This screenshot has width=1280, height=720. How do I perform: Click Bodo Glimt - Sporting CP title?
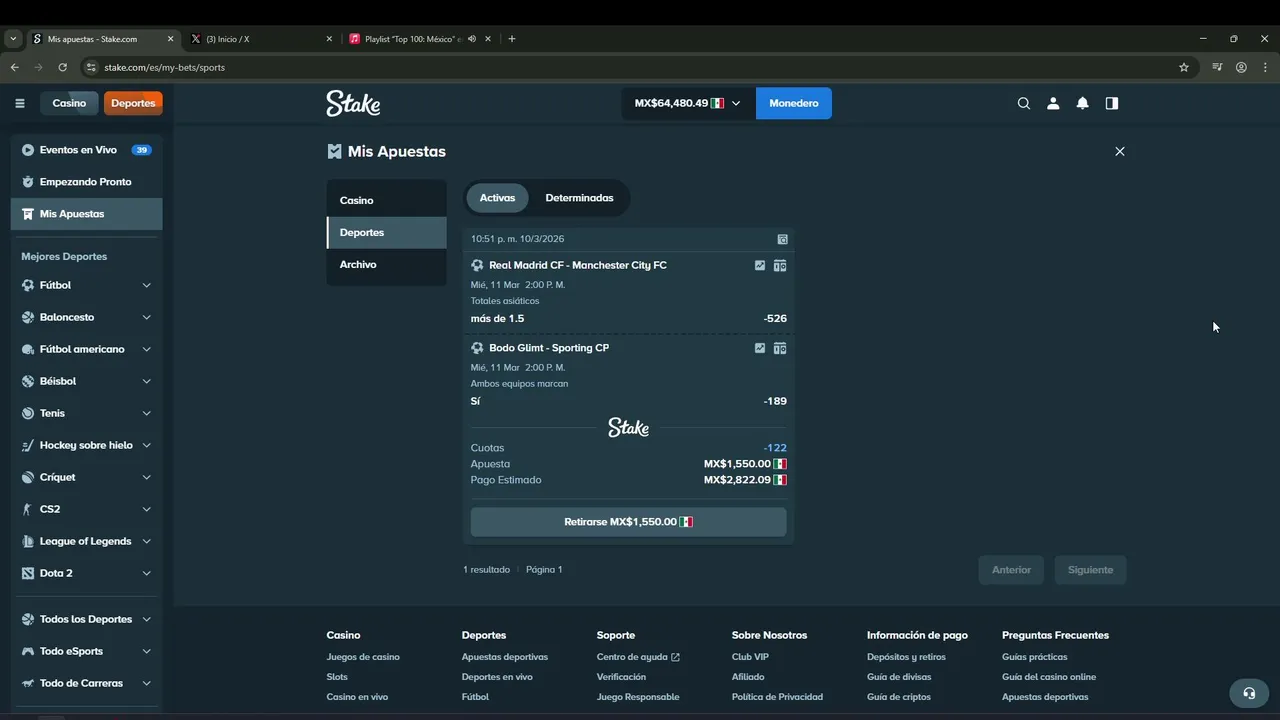click(x=549, y=348)
